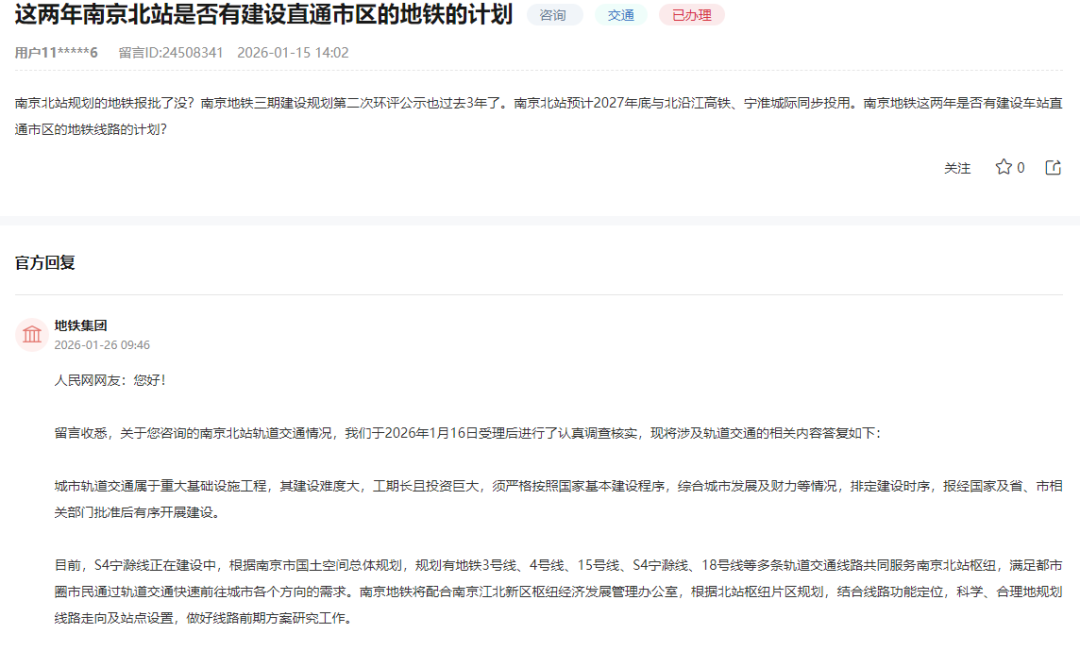Click the red 已办理 status tag

691,15
